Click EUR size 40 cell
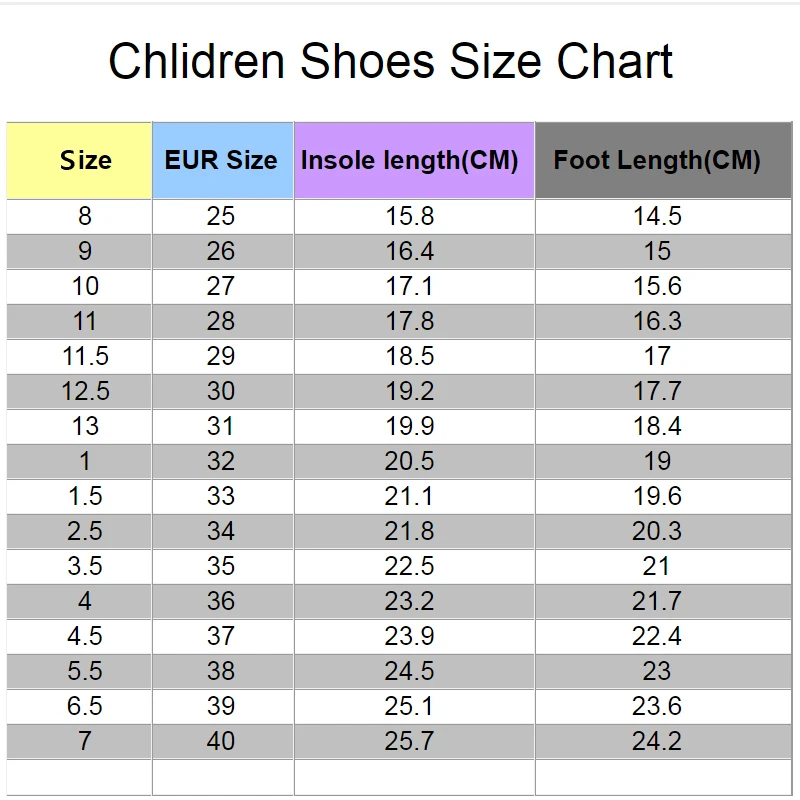The image size is (800, 800). click(221, 741)
